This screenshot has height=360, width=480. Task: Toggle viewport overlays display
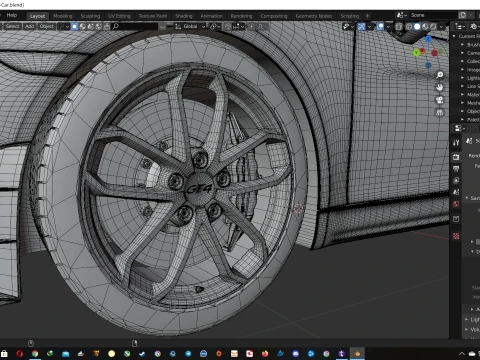380,26
